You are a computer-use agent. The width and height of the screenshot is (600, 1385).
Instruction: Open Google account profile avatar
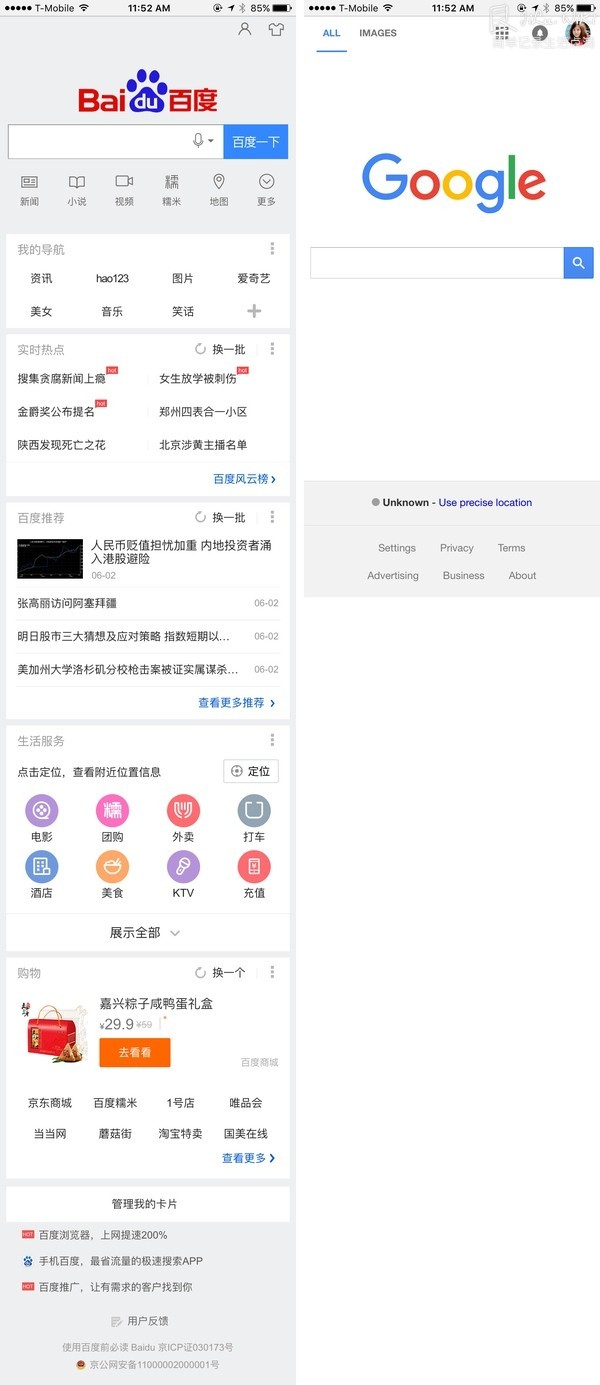pos(578,33)
